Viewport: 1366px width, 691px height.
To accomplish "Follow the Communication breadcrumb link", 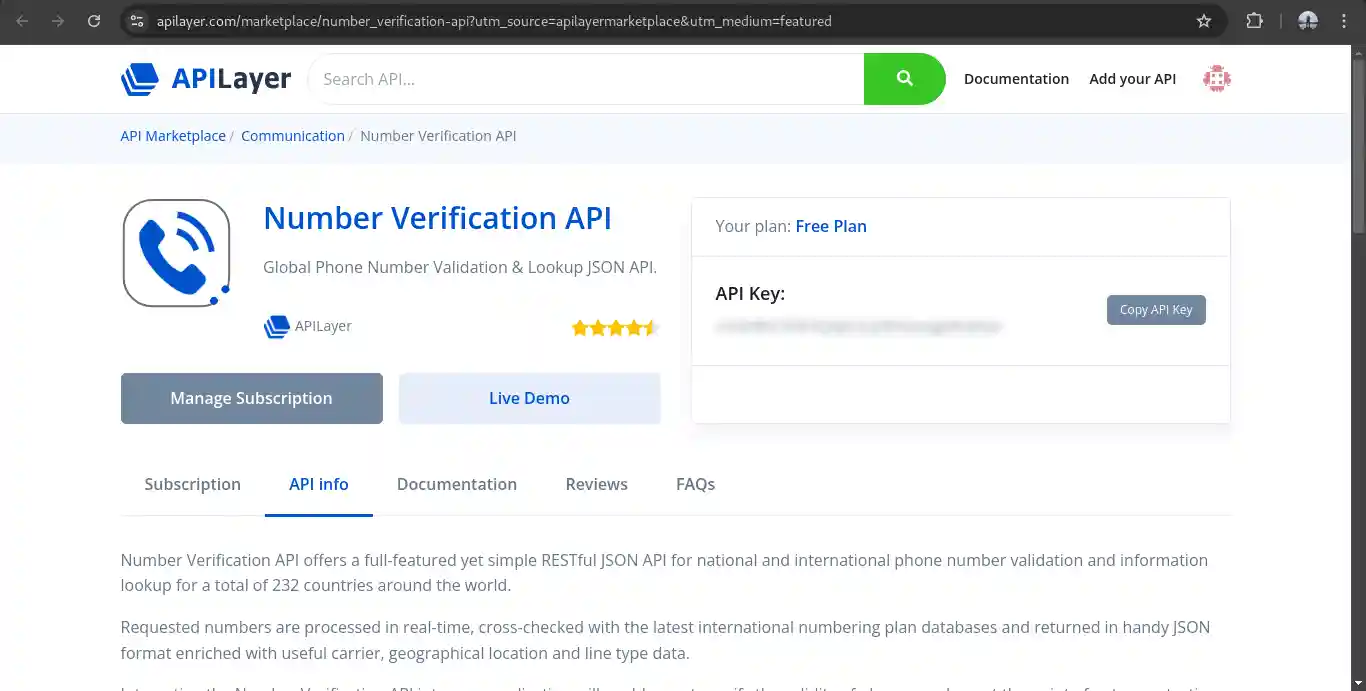I will tap(293, 136).
